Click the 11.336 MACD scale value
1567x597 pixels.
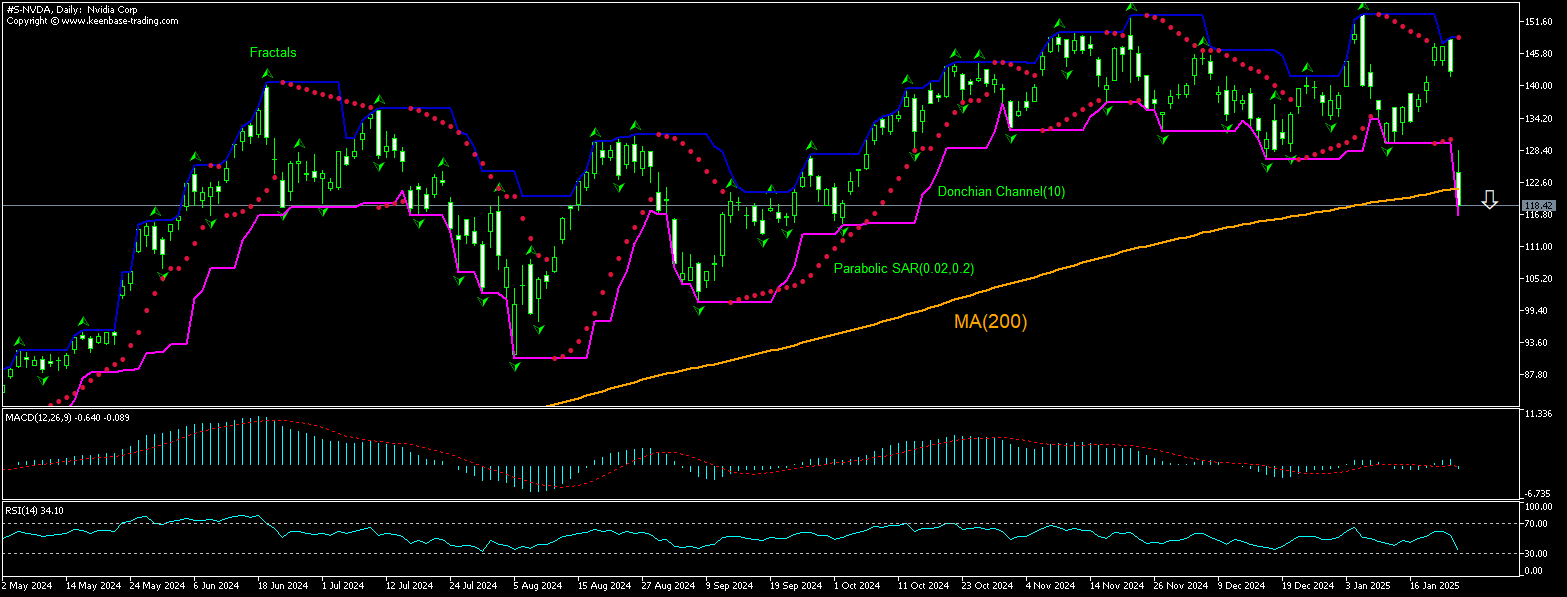pos(1535,413)
